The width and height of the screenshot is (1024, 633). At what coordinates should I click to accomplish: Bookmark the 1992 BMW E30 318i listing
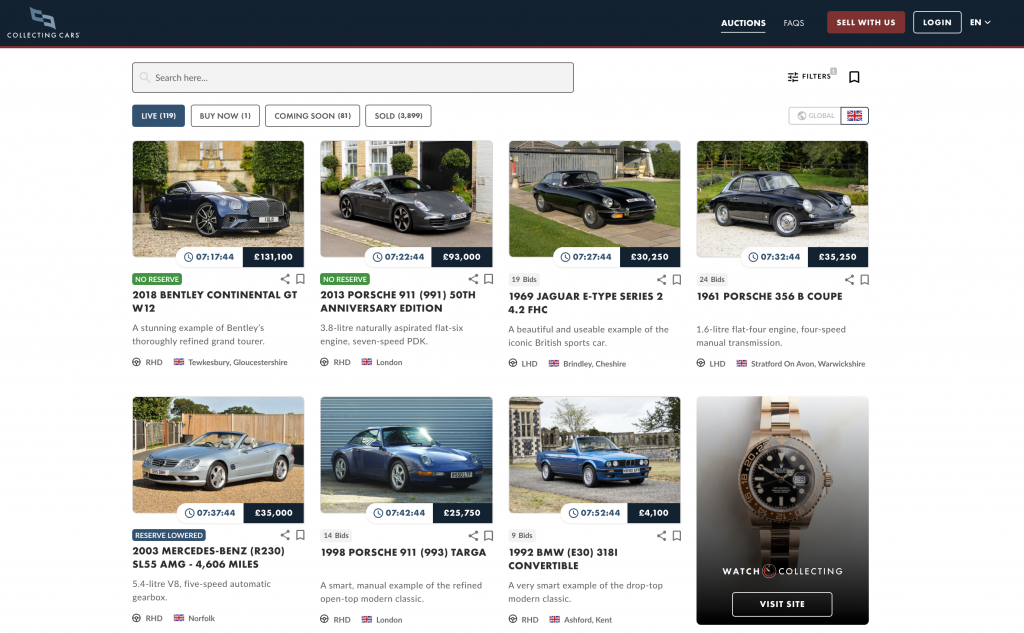click(x=677, y=536)
